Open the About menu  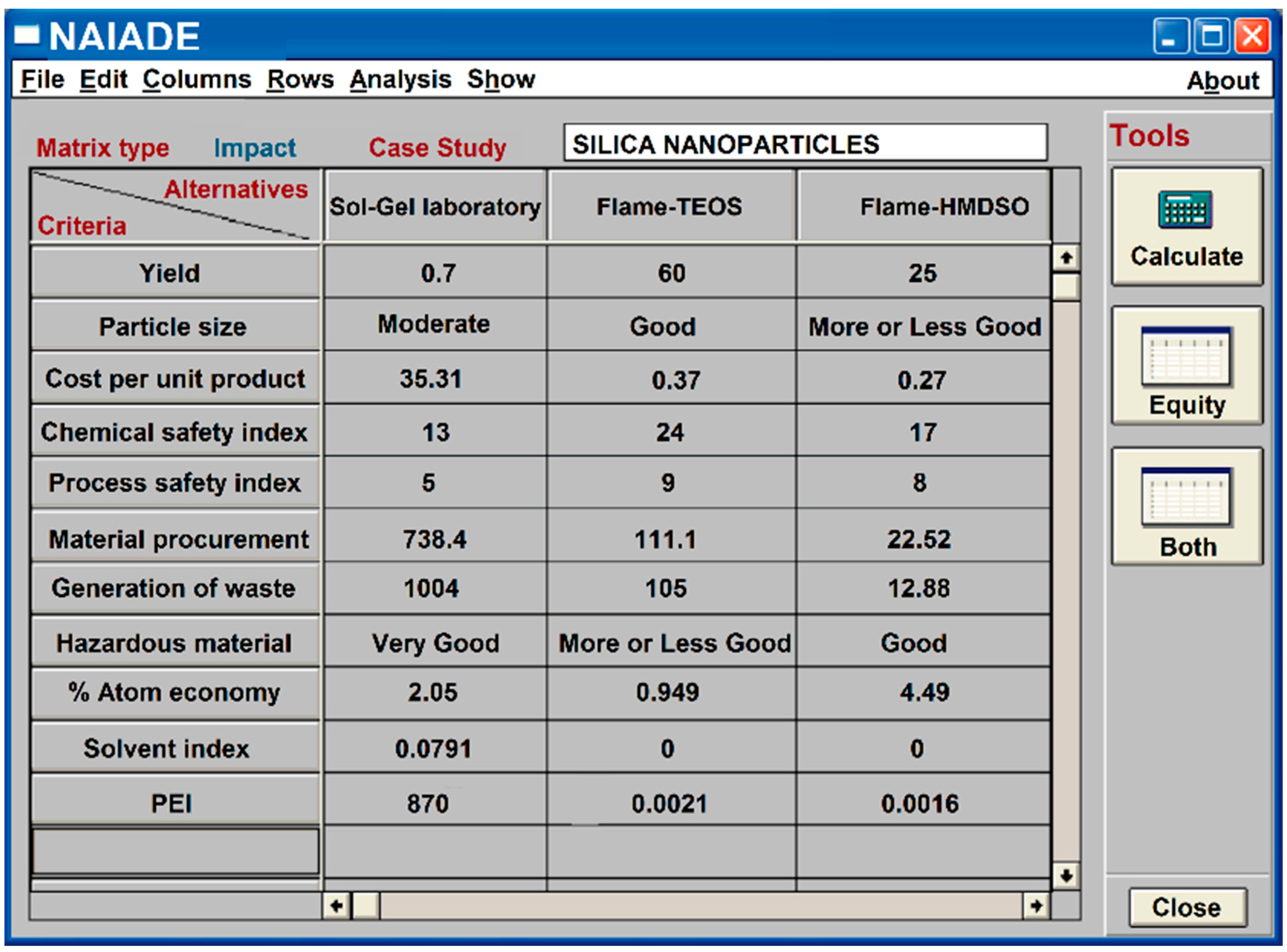(1223, 81)
